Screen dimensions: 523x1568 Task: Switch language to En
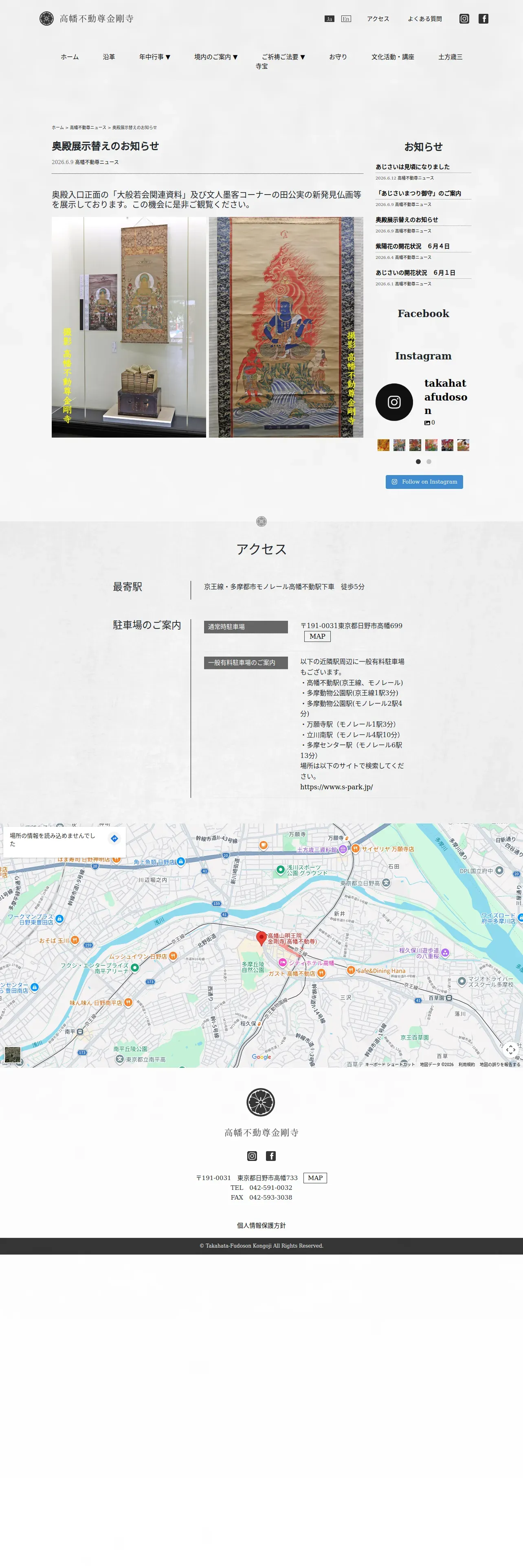(346, 19)
